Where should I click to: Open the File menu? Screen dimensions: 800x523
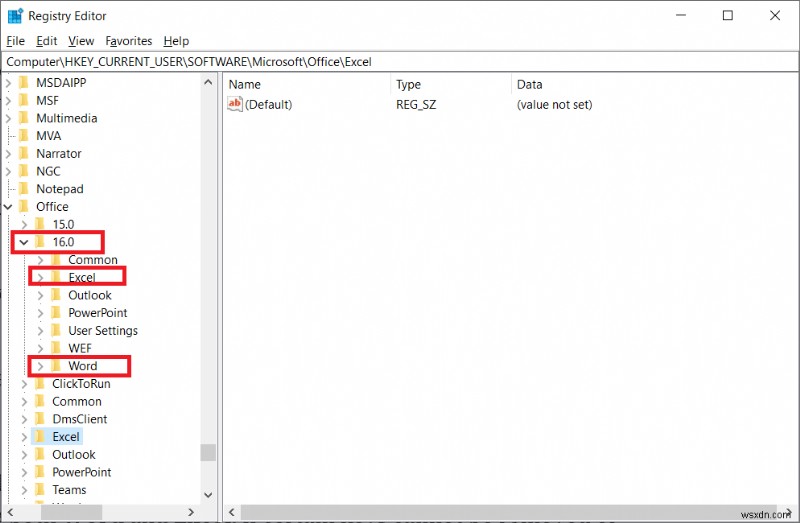[15, 41]
